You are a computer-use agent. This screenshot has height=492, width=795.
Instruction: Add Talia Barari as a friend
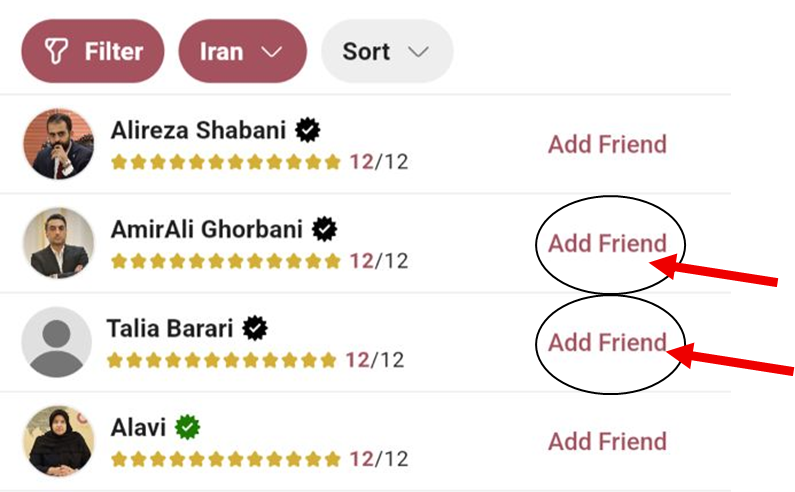coord(607,342)
